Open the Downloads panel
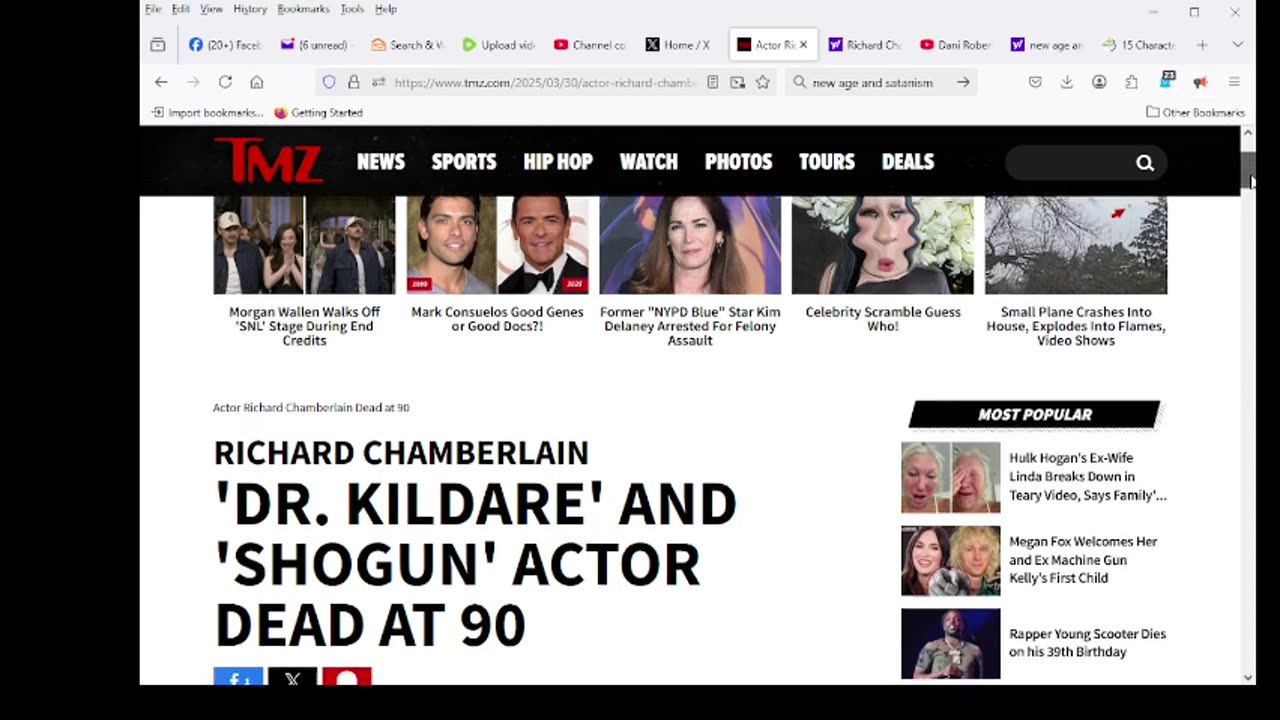The width and height of the screenshot is (1280, 720). [1067, 82]
